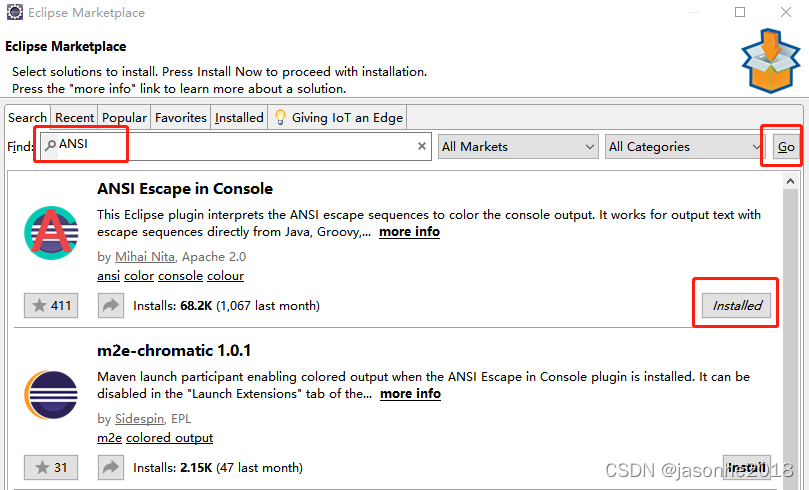Viewport: 809px width, 490px height.
Task: Click the m2e-chromatic plugin logo
Action: pyautogui.click(x=51, y=395)
